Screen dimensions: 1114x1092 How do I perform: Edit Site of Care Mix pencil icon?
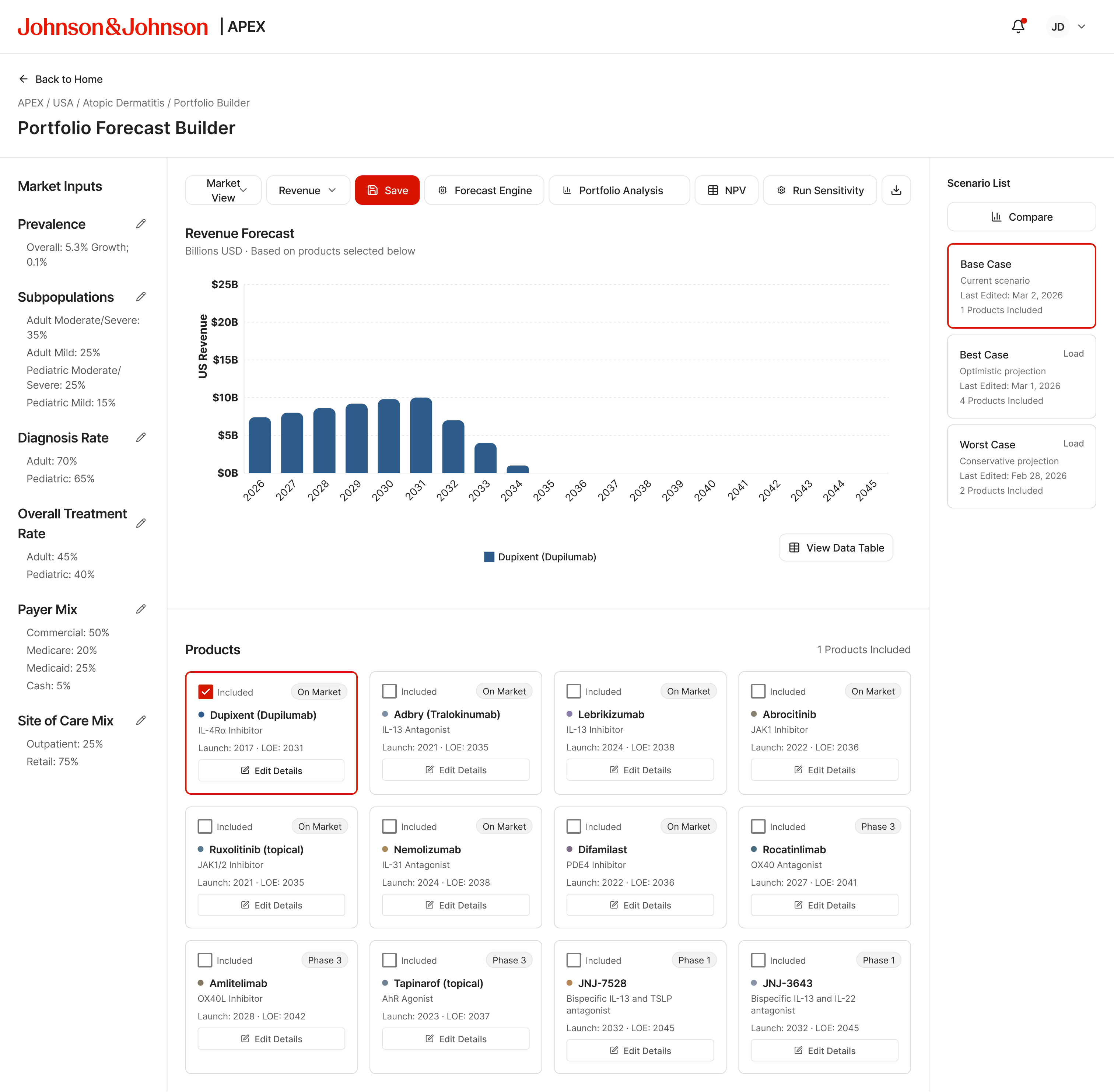[141, 720]
